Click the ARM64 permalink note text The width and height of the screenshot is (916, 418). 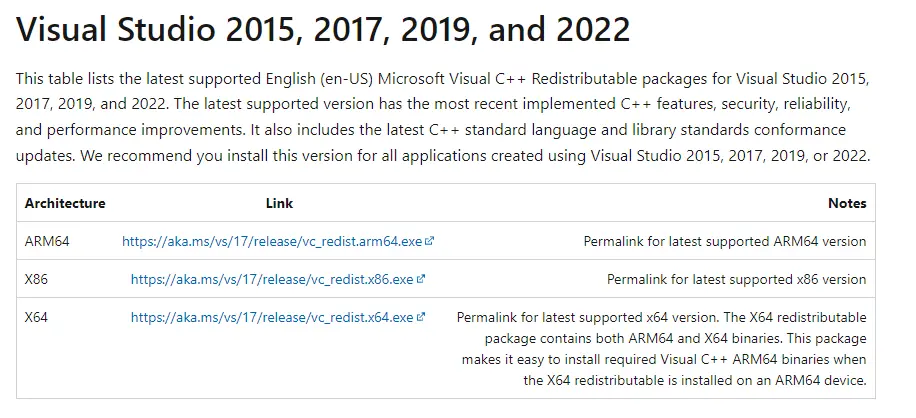click(725, 241)
